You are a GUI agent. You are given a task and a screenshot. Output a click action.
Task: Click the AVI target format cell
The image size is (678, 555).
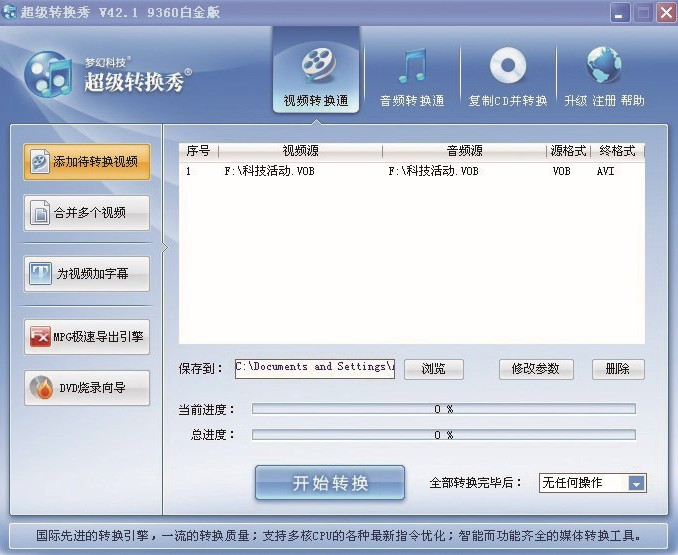605,172
